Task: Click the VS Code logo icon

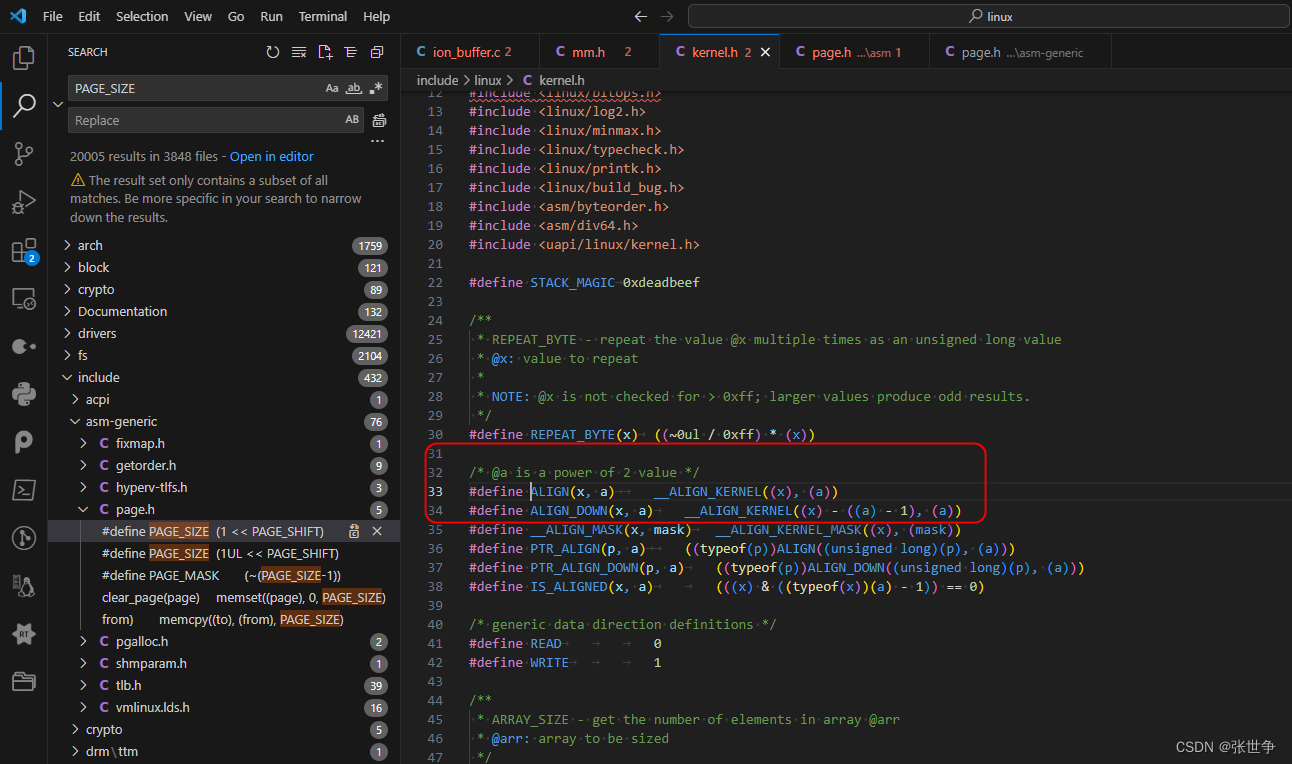Action: click(18, 17)
